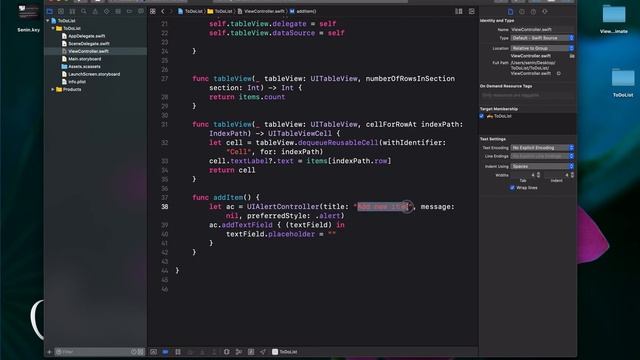Screen dimensions: 640x360
Task: Click the editor options split icon
Action: point(459,11)
